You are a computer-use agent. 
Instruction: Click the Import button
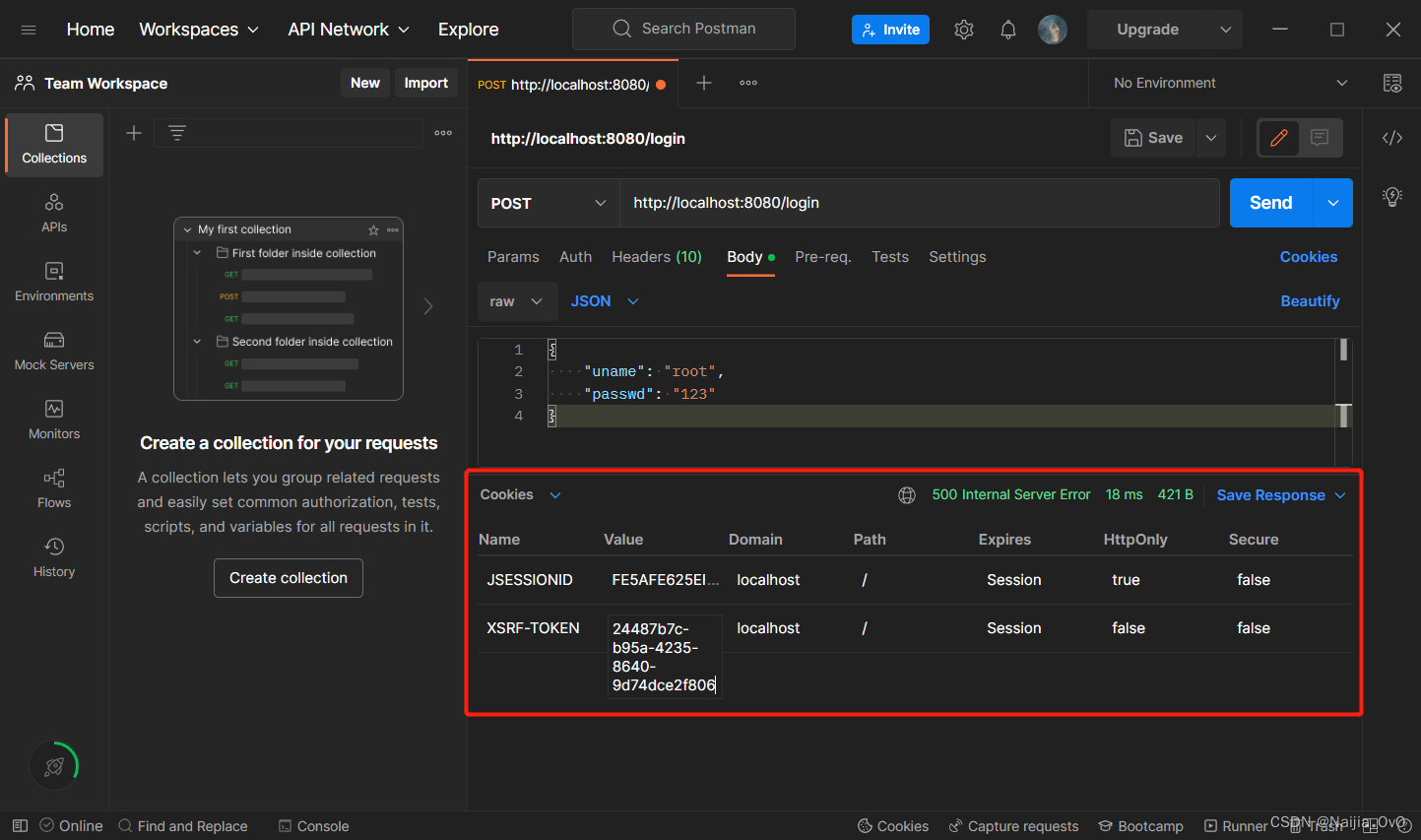click(426, 83)
